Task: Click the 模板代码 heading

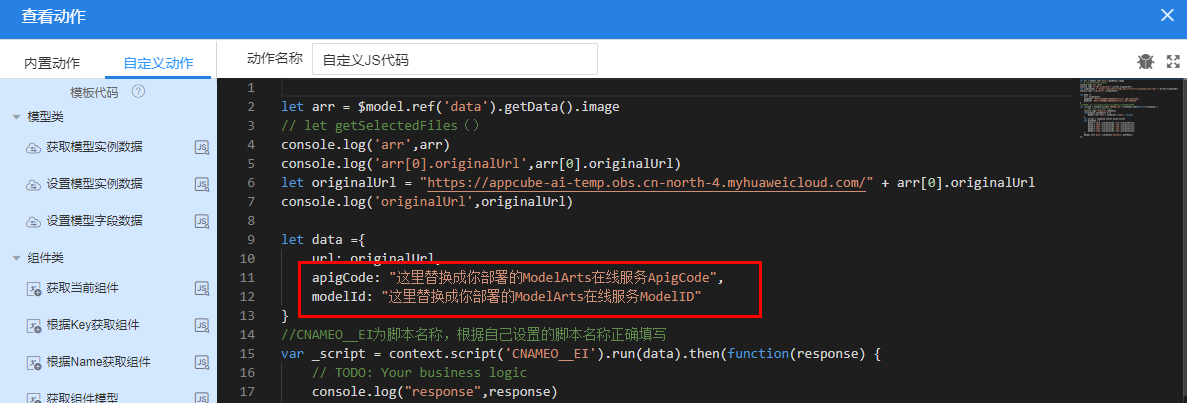Action: (x=94, y=92)
